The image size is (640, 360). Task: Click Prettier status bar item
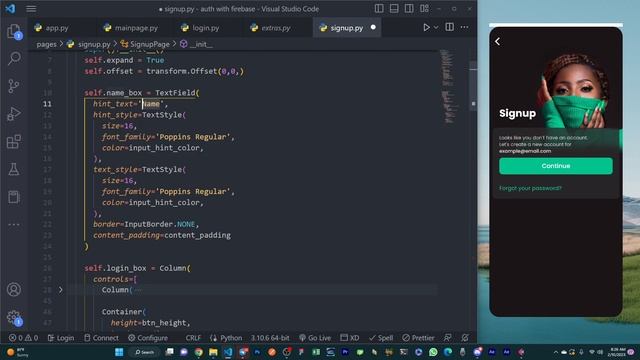[x=418, y=338]
